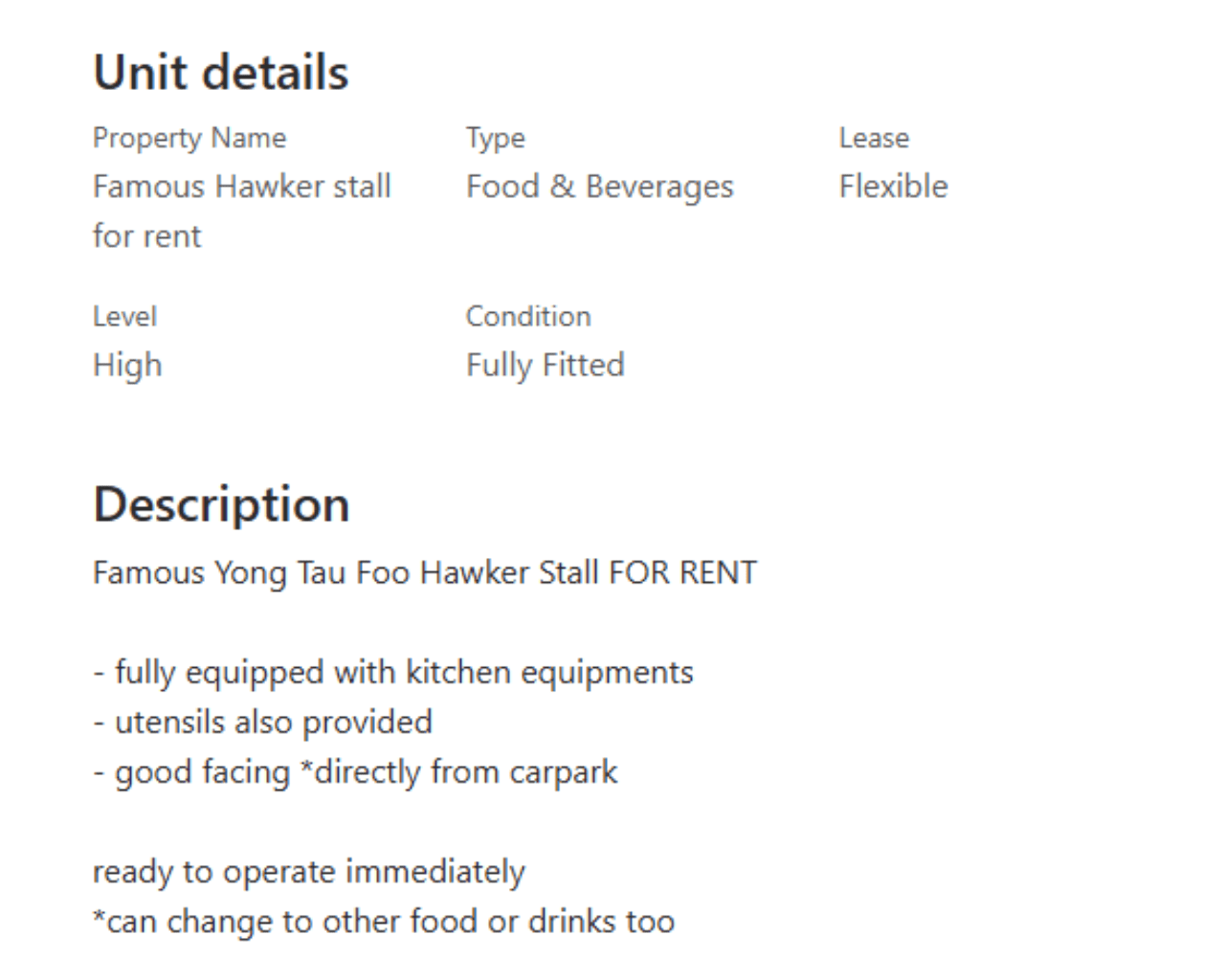Click the Lease label
Viewport: 1225px width, 980px height.
[874, 138]
